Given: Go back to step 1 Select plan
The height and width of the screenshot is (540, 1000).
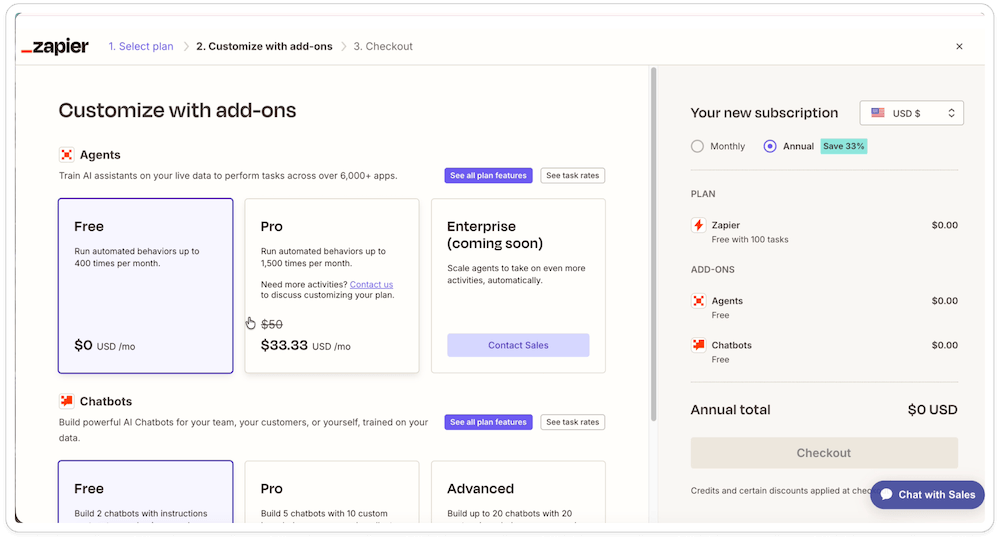Looking at the screenshot, I should pos(141,47).
